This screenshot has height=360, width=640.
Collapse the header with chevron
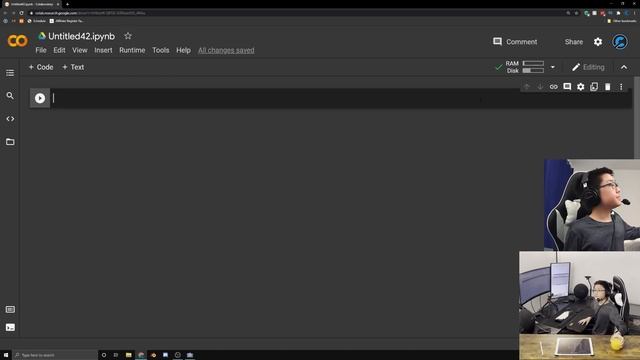624,67
